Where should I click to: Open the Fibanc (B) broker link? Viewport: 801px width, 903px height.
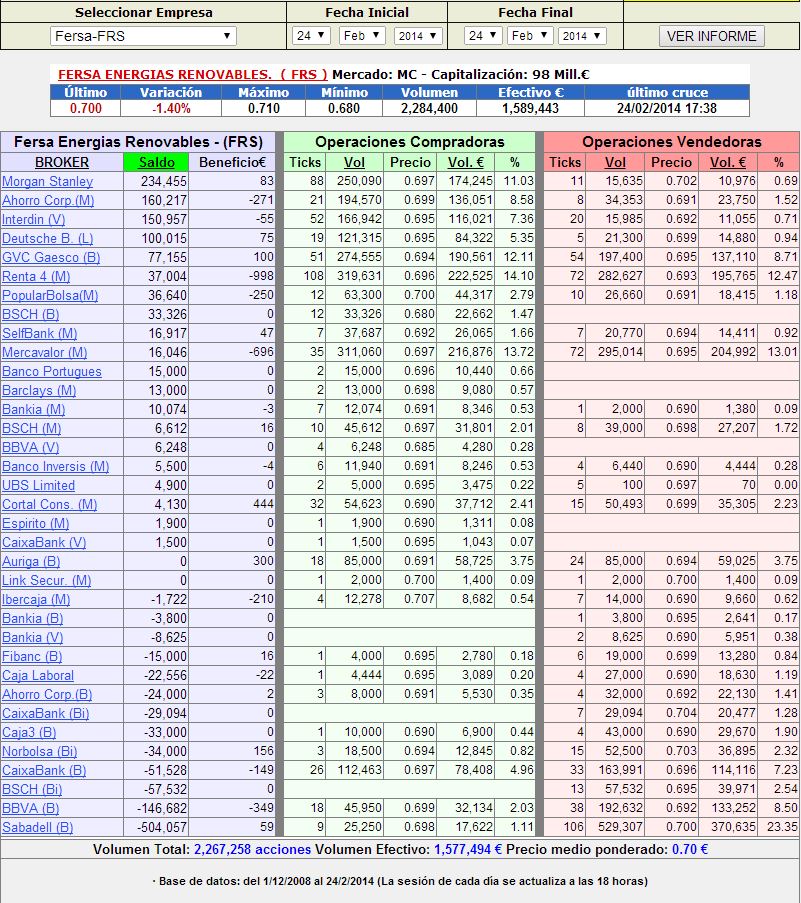32,657
